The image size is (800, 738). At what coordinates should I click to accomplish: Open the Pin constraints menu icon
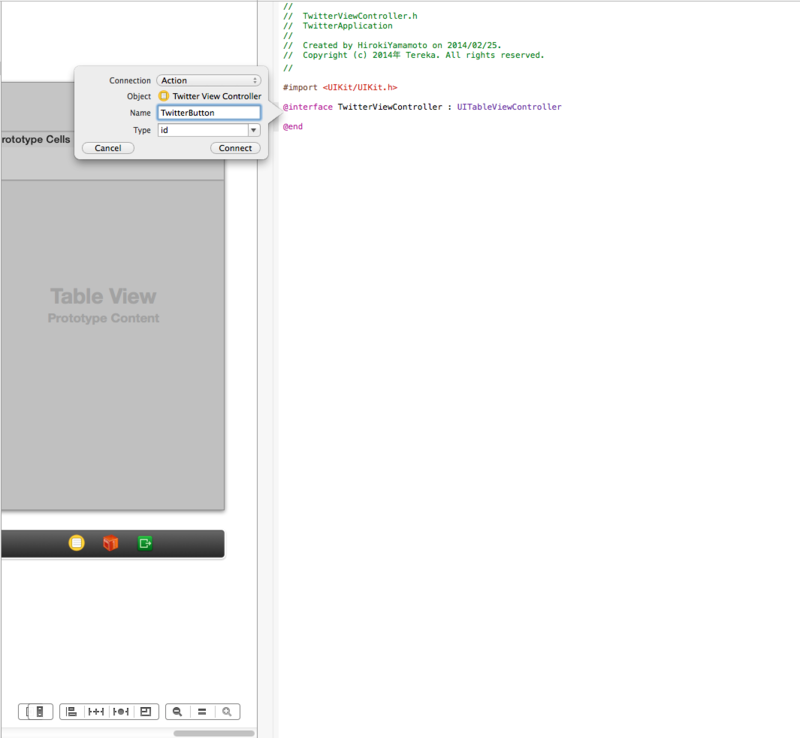pos(96,711)
